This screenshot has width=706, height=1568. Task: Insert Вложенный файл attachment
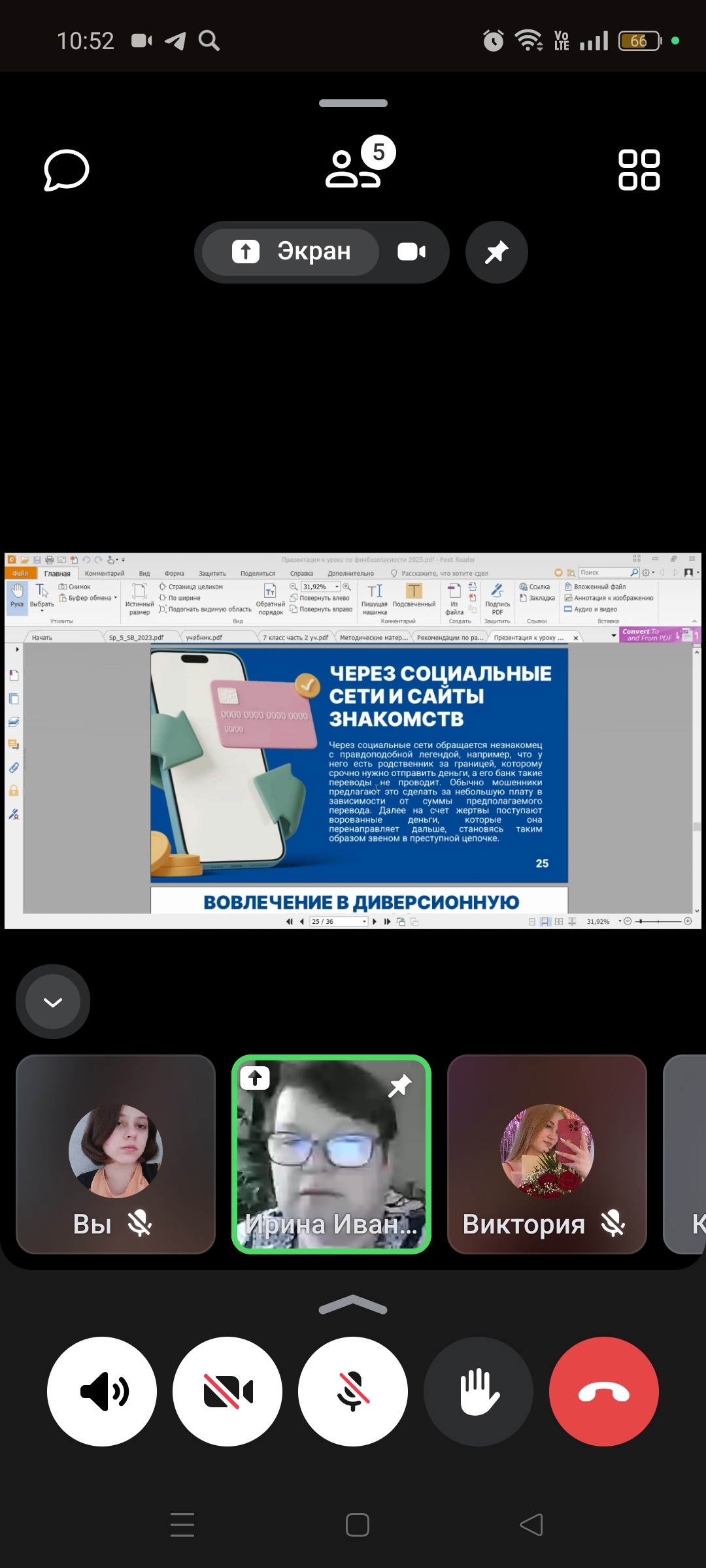tap(595, 587)
